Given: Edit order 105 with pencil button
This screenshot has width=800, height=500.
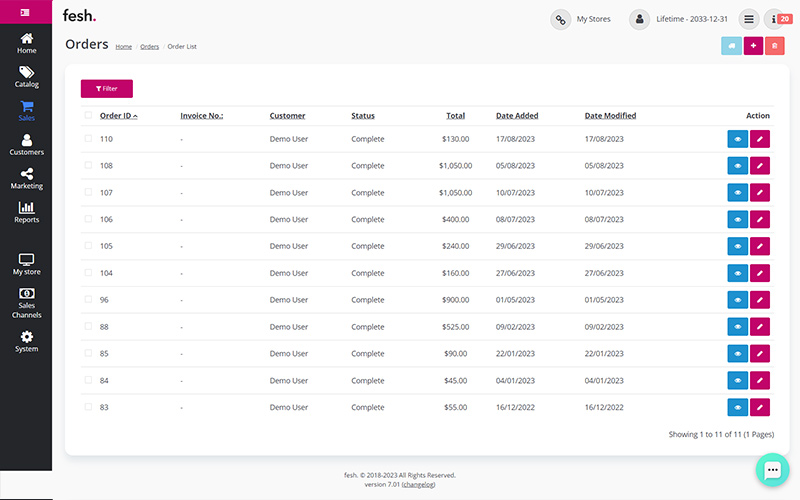Looking at the screenshot, I should pyautogui.click(x=760, y=246).
